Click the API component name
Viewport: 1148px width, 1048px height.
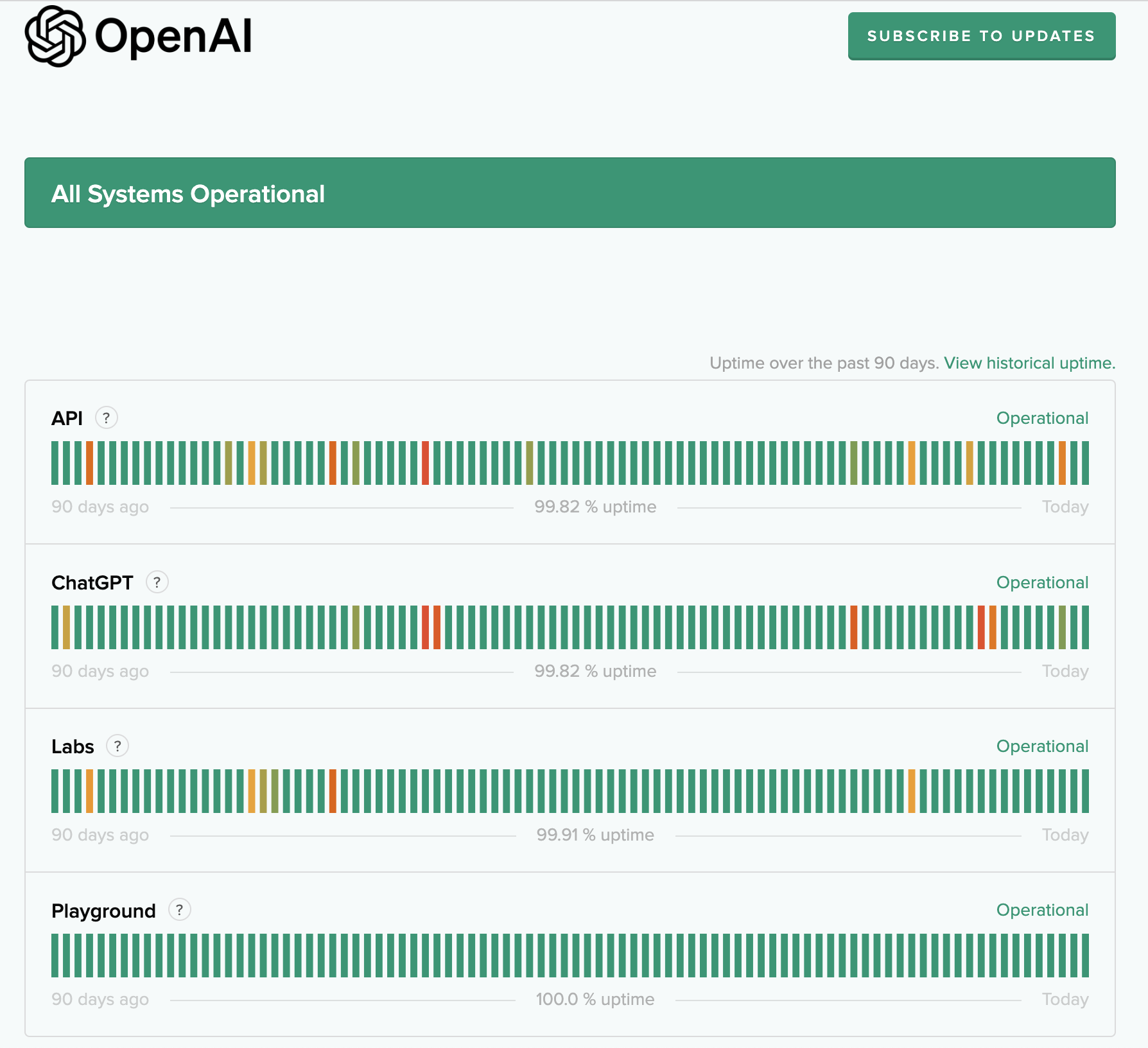(x=67, y=419)
